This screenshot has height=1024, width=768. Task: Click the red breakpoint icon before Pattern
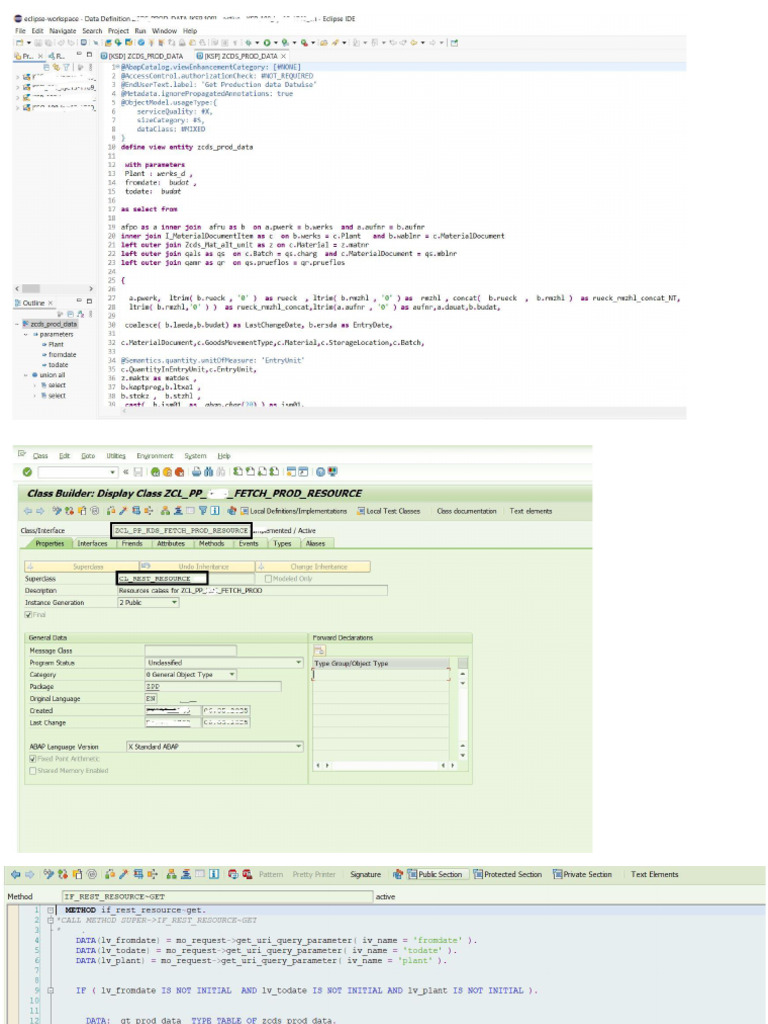(247, 874)
